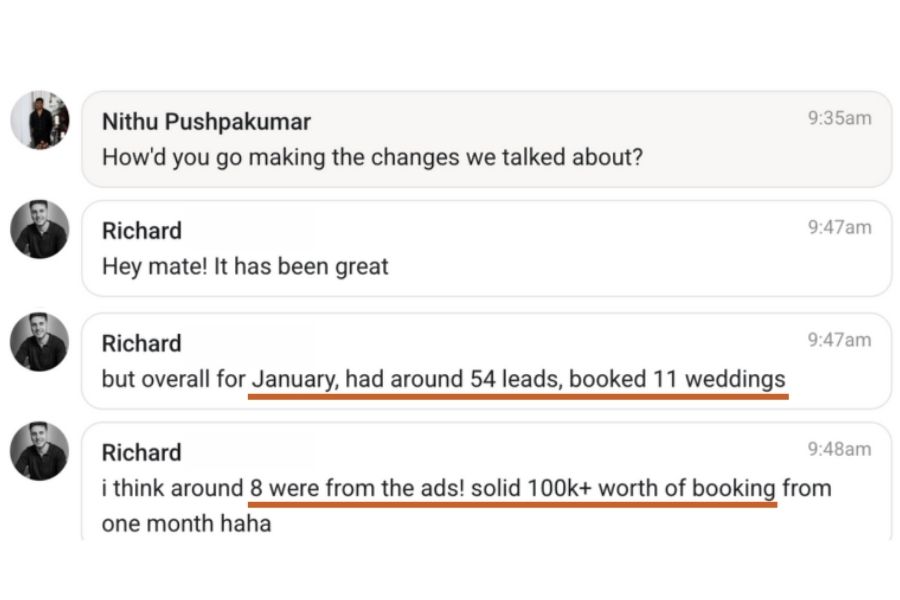The width and height of the screenshot is (900, 600).
Task: Open Nithu Pushpakumar's profile picture
Action: click(x=40, y=119)
